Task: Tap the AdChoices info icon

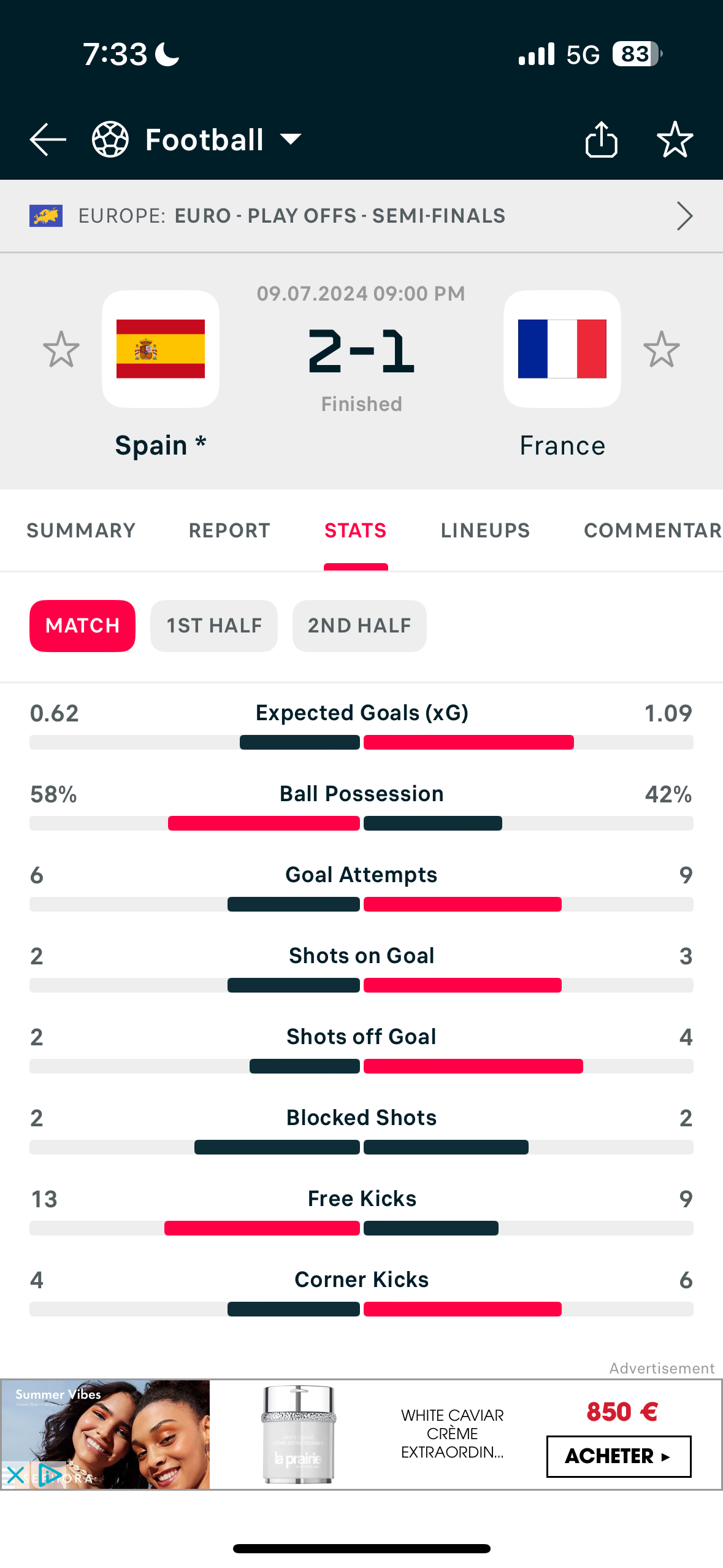Action: 49,1475
